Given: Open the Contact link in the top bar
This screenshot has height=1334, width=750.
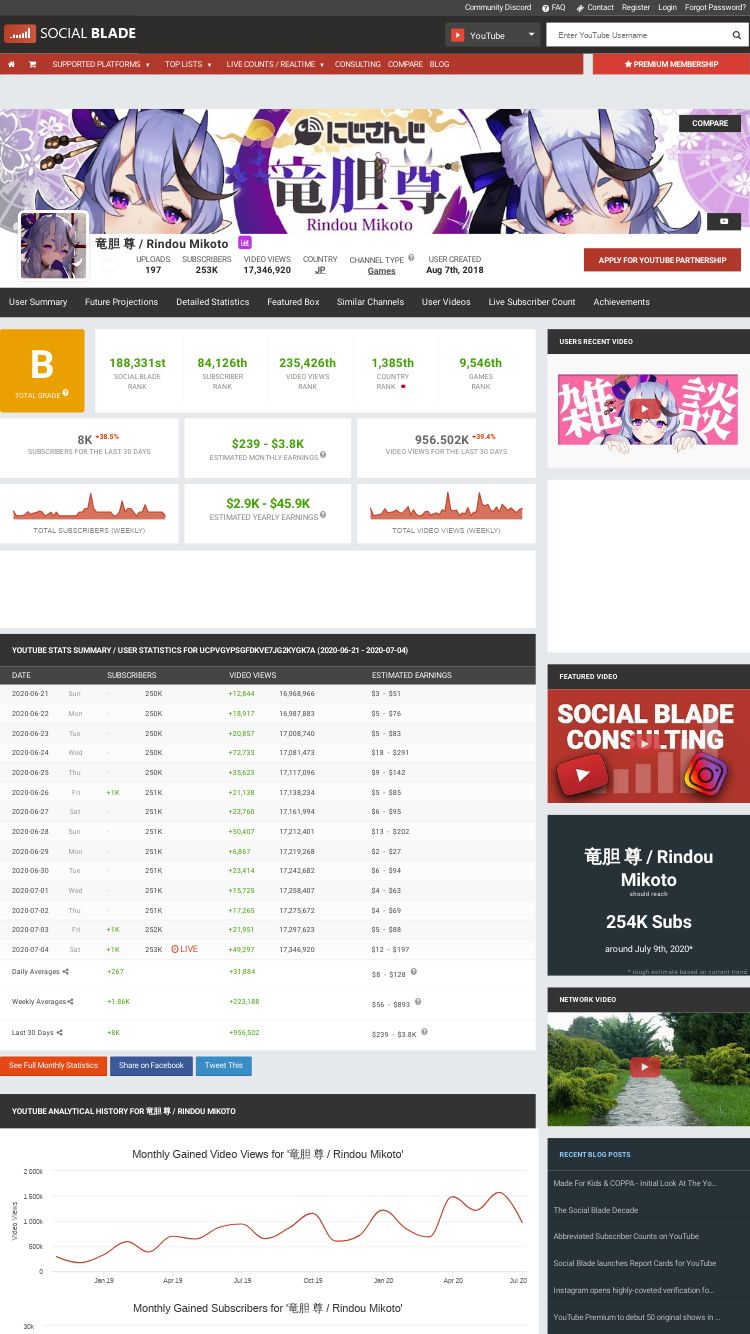Looking at the screenshot, I should 595,7.
